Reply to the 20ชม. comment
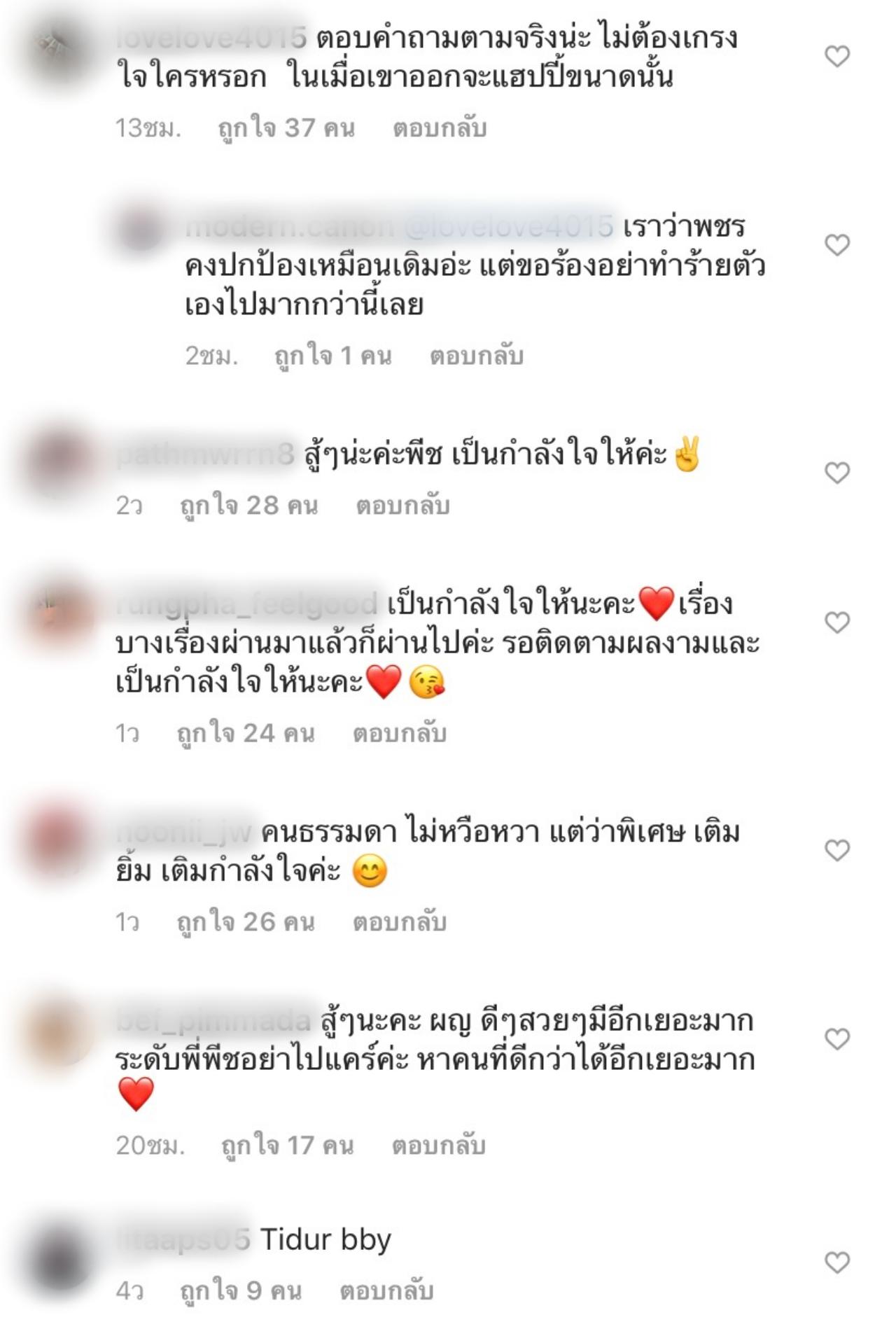 click(439, 1145)
